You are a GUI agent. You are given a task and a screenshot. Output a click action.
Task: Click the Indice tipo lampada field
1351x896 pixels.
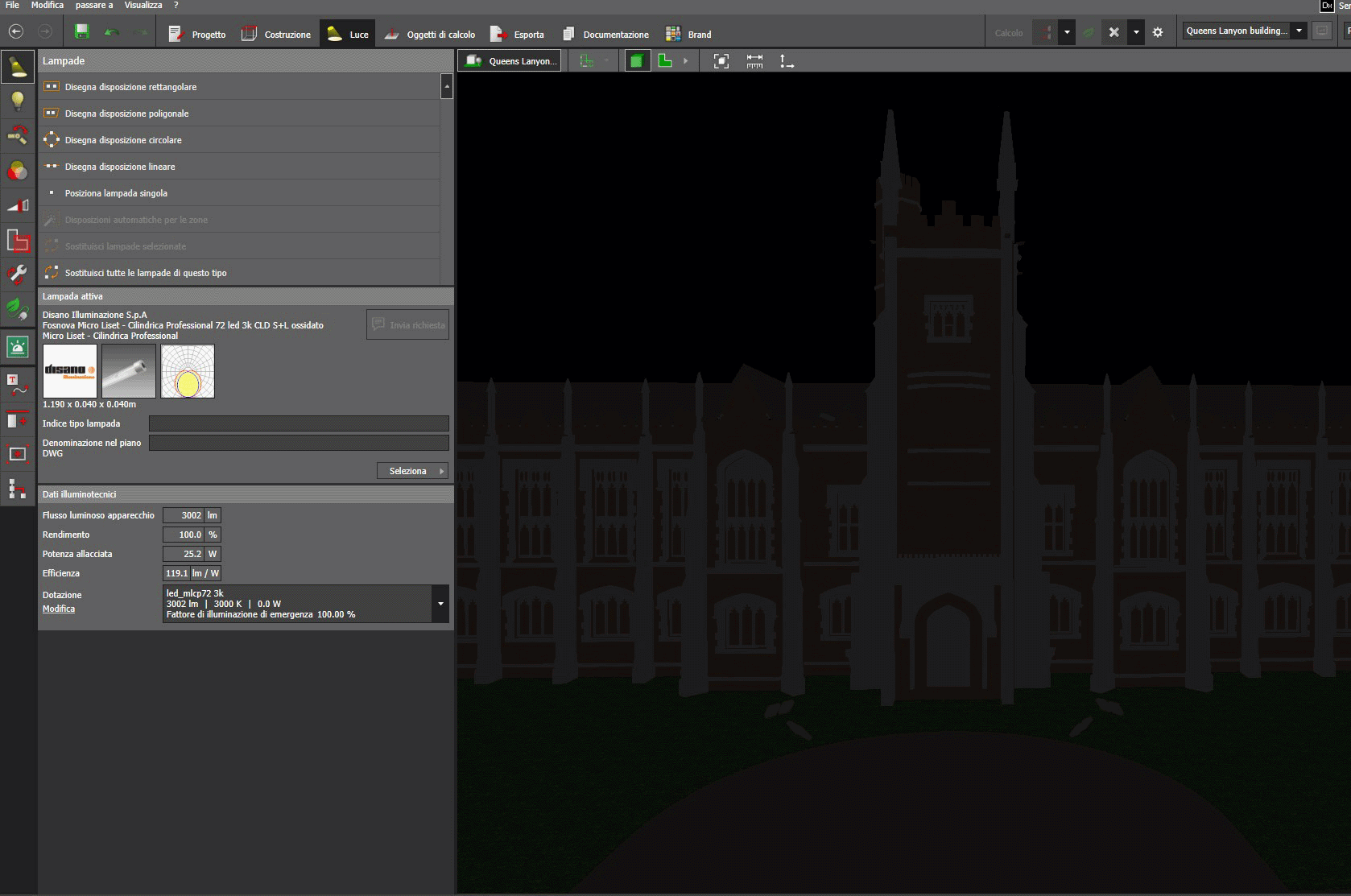pyautogui.click(x=299, y=423)
